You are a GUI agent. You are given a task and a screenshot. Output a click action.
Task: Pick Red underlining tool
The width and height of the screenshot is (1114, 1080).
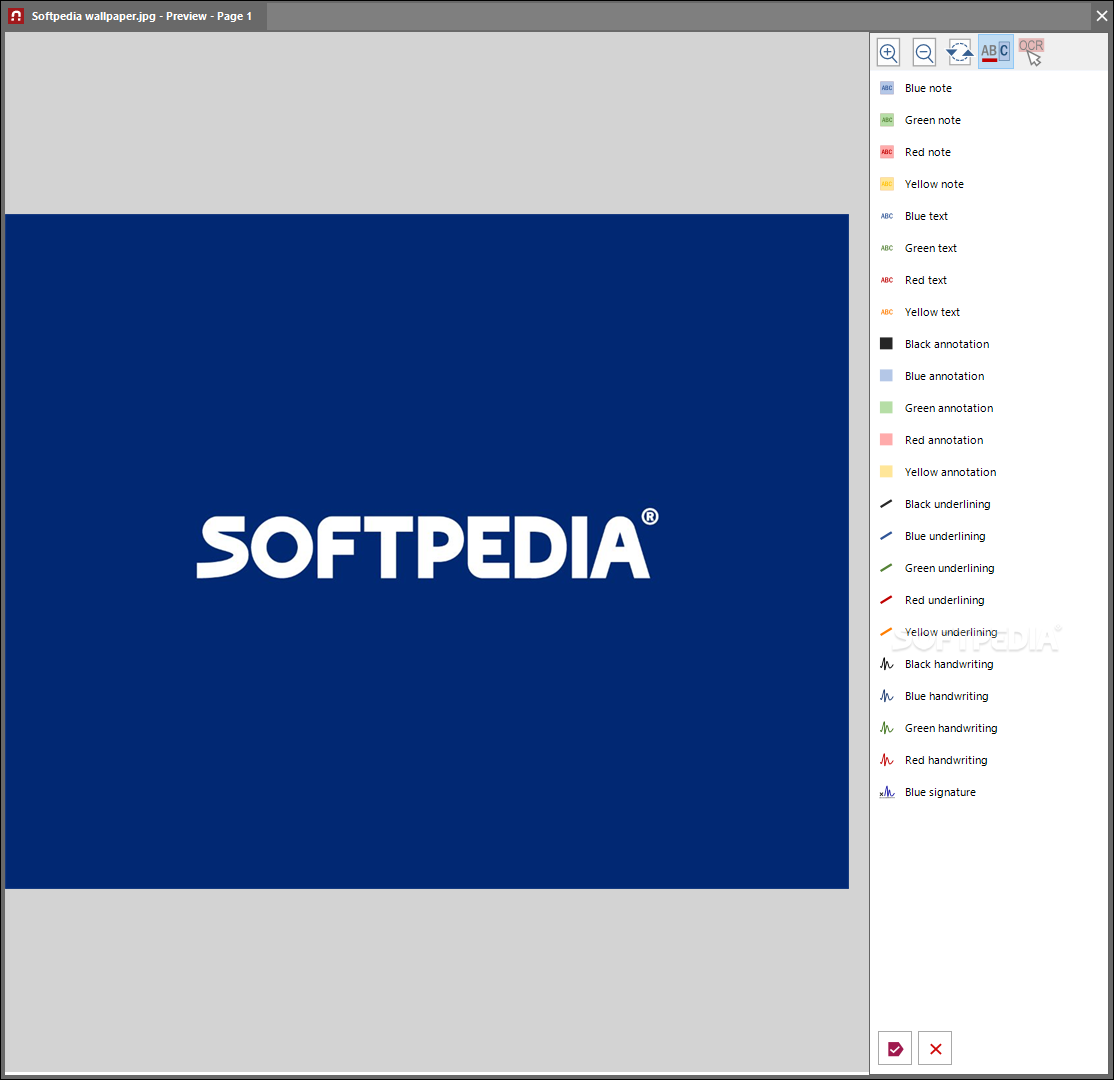coord(932,600)
